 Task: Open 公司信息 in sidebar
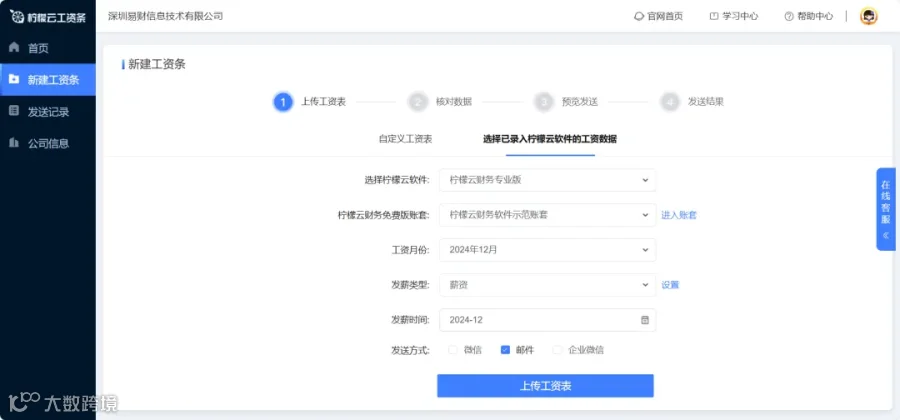click(x=48, y=142)
